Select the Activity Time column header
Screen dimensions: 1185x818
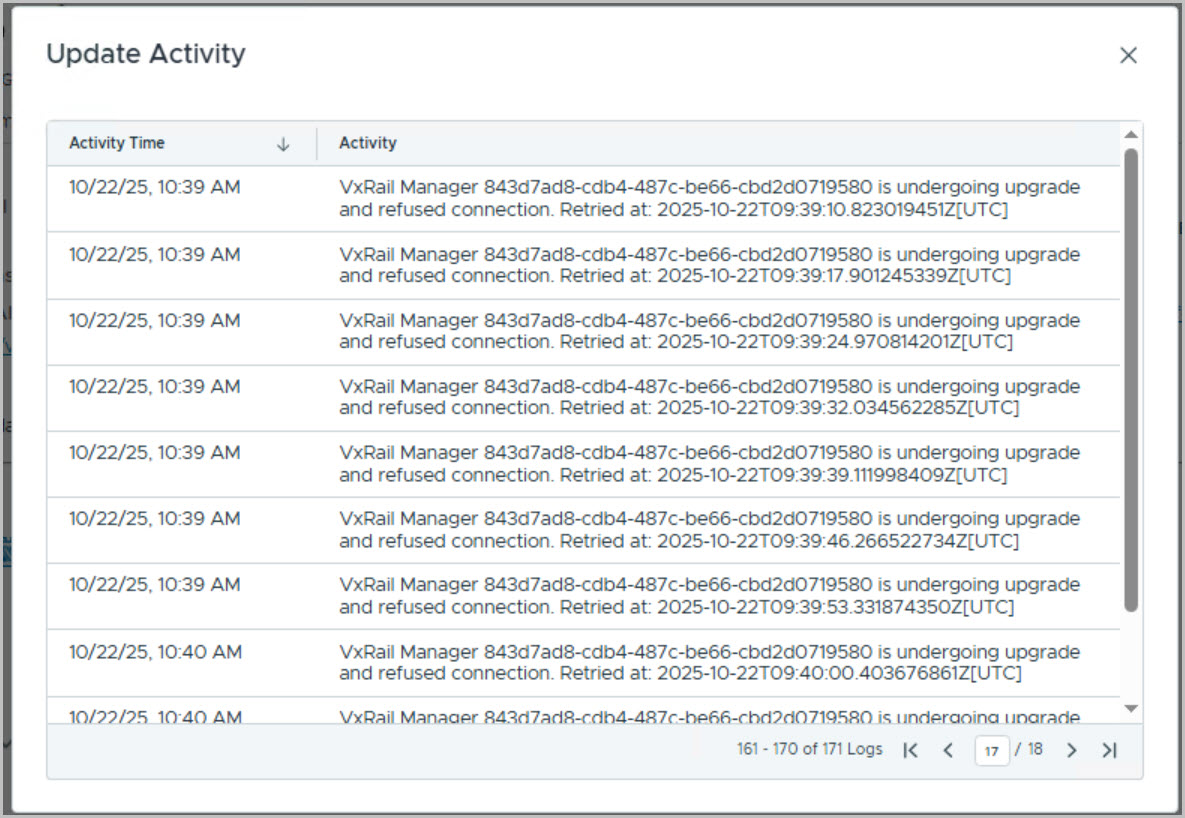click(x=117, y=143)
